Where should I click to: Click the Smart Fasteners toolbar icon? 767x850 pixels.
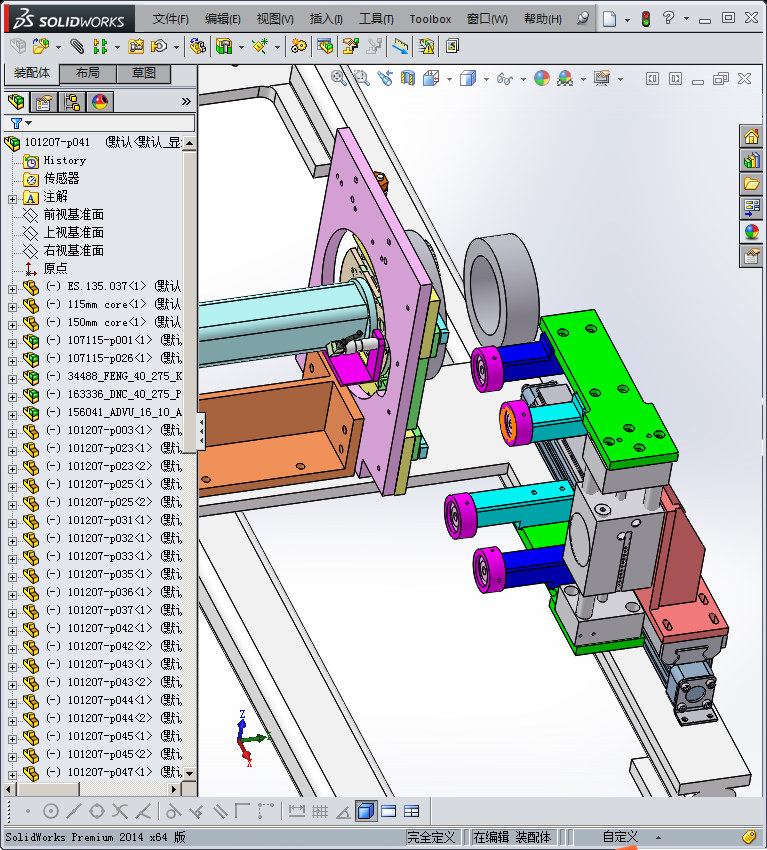pyautogui.click(x=136, y=47)
